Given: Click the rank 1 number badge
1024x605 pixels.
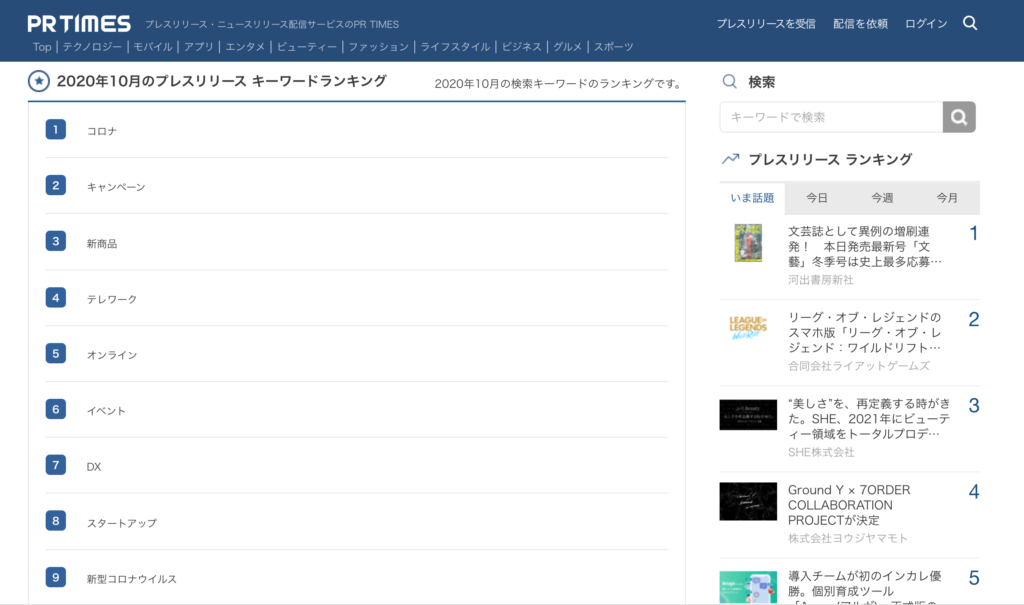Looking at the screenshot, I should [x=56, y=129].
